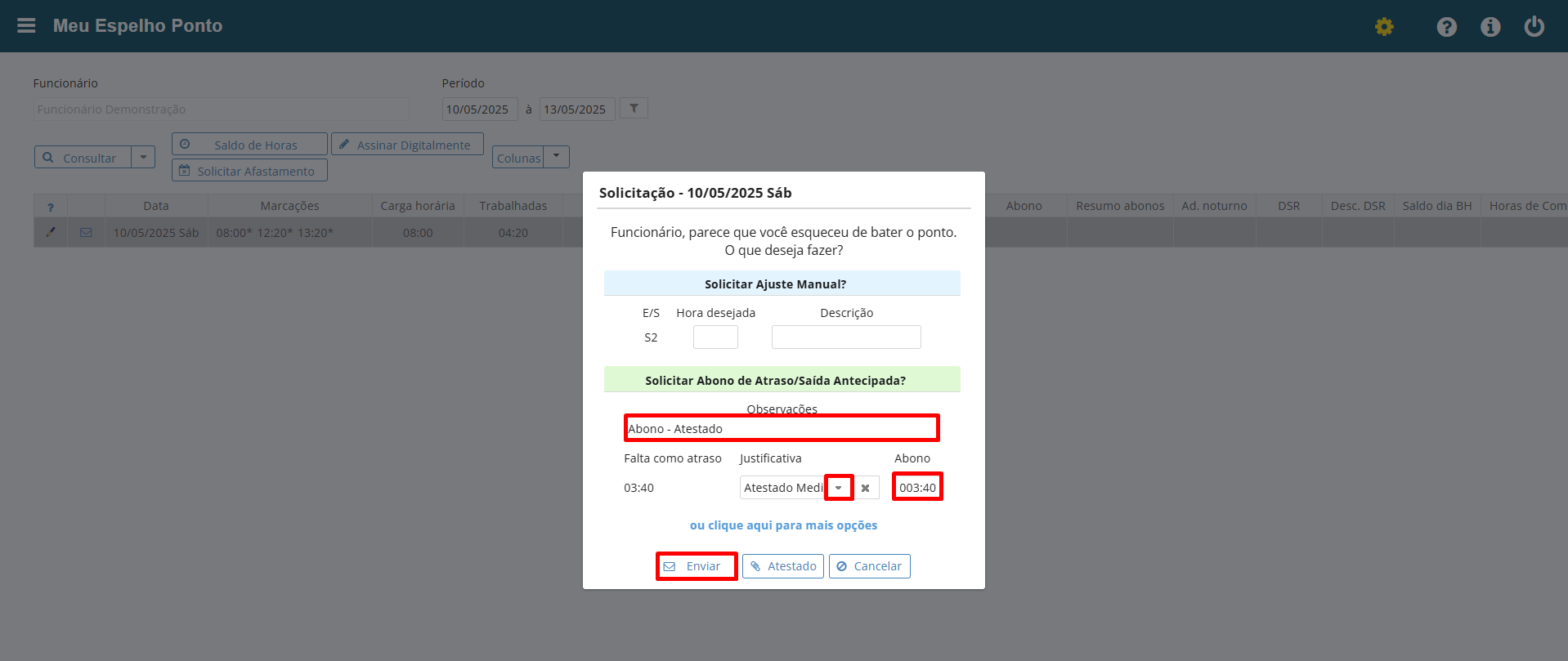This screenshot has height=661, width=1568.
Task: Click the question mark column header
Action: [51, 207]
